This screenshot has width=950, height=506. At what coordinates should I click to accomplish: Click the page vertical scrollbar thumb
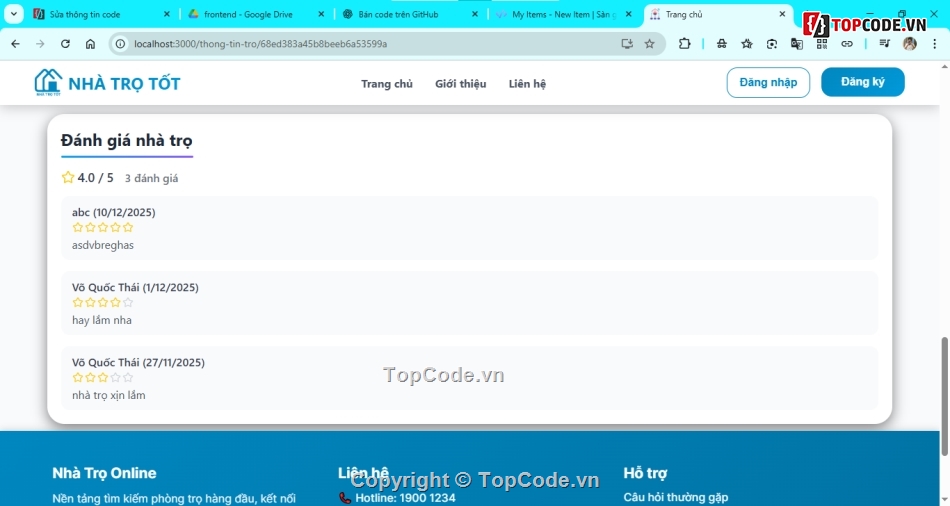point(944,397)
